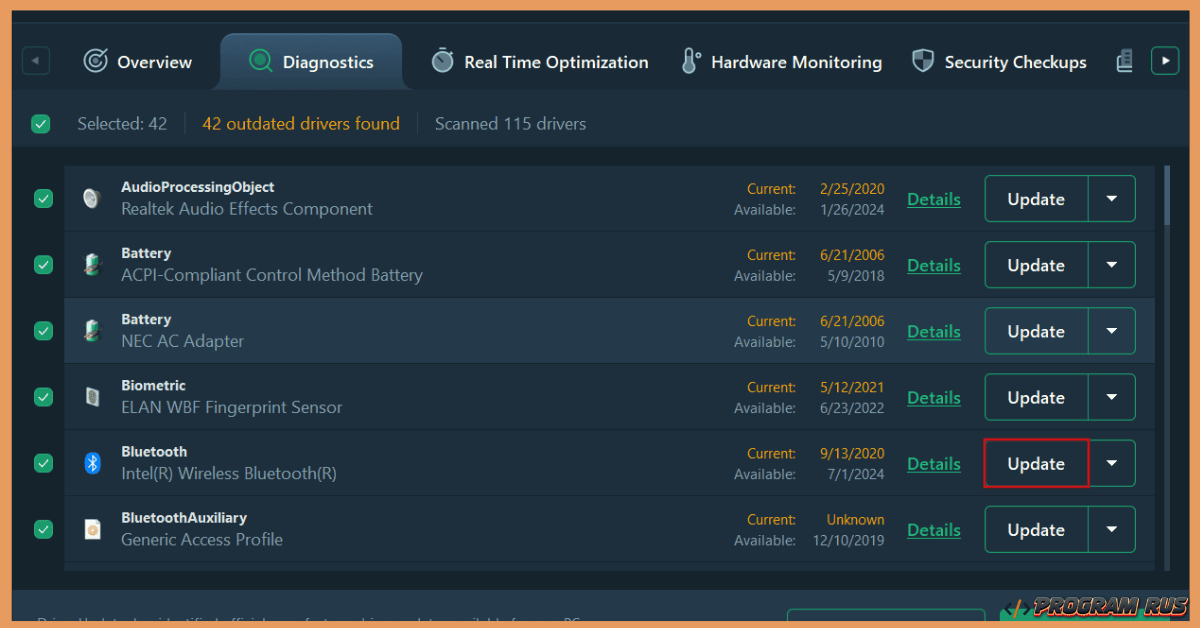Click the Diagnostics magnifier icon
The image size is (1200, 628).
point(260,61)
